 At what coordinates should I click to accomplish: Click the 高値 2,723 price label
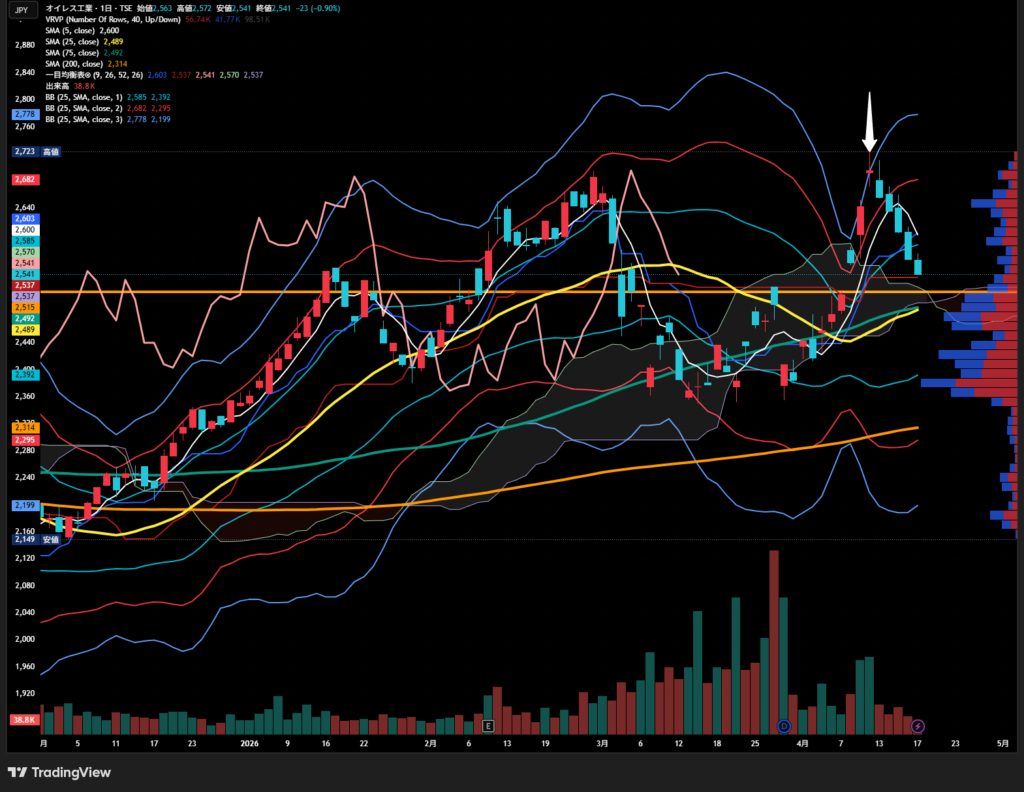[37, 152]
